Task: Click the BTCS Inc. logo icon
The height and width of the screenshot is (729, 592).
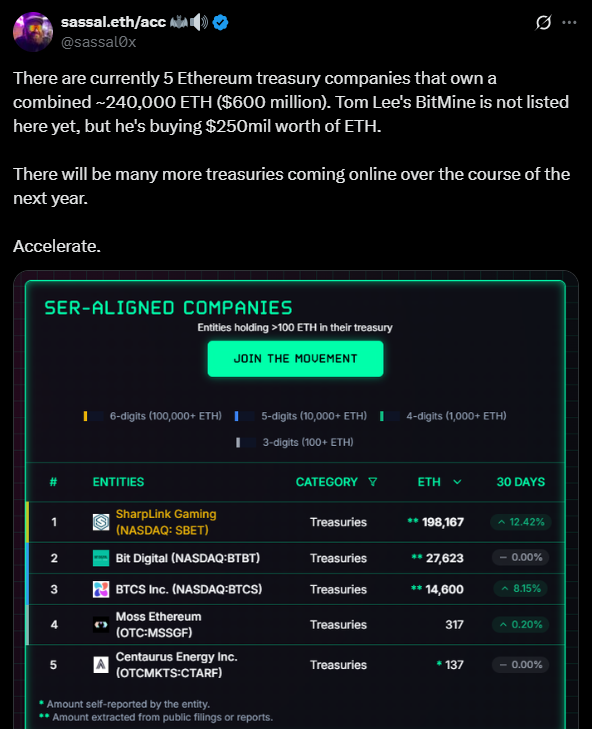Action: pos(101,589)
